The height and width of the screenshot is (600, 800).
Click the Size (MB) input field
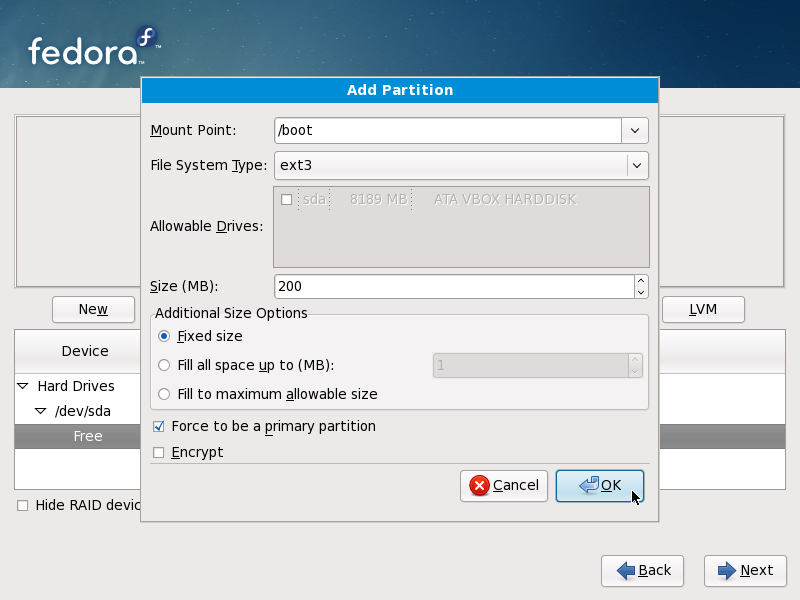[454, 286]
